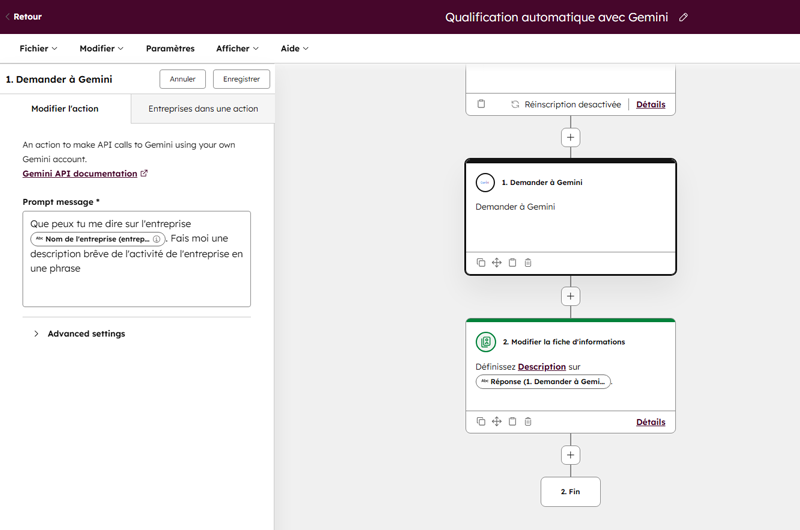800x530 pixels.
Task: Click inside the Prompt message text field
Action: pyautogui.click(x=136, y=285)
